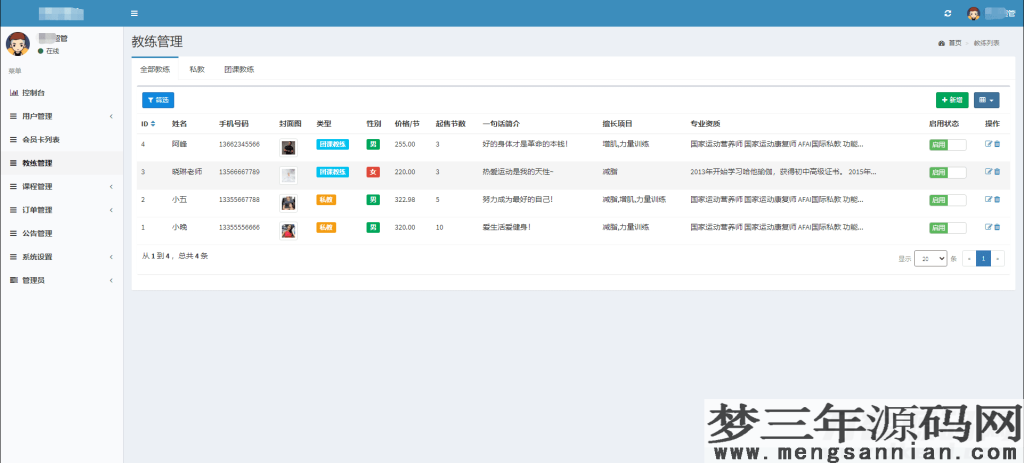The height and width of the screenshot is (463, 1024).
Task: Open the column display dropdown button
Action: [x=986, y=100]
